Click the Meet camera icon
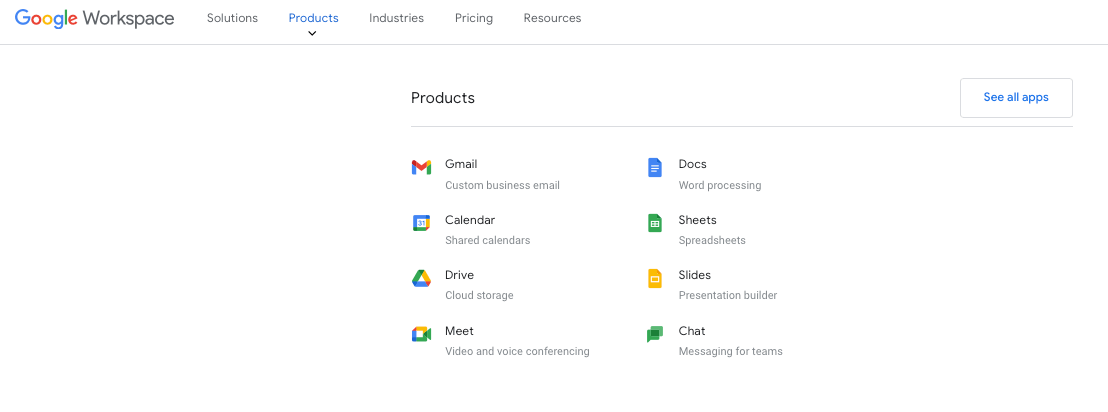Screen dimensions: 1108x412 pos(421,334)
